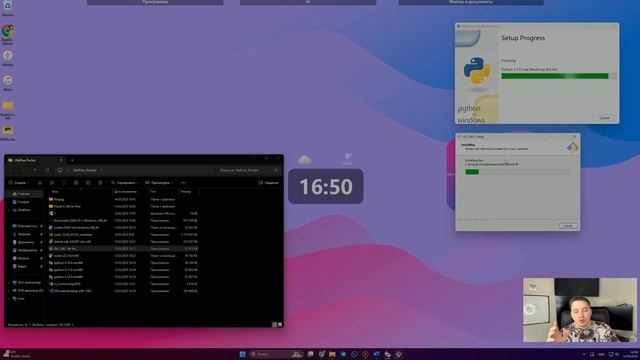Click the Git Setup progress bar
Image resolution: width=640 pixels, height=360 pixels.
click(518, 172)
